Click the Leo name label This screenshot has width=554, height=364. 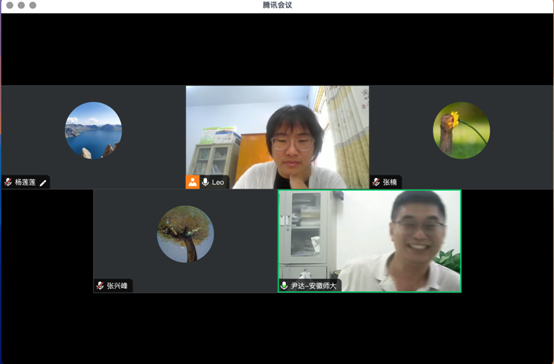point(218,182)
